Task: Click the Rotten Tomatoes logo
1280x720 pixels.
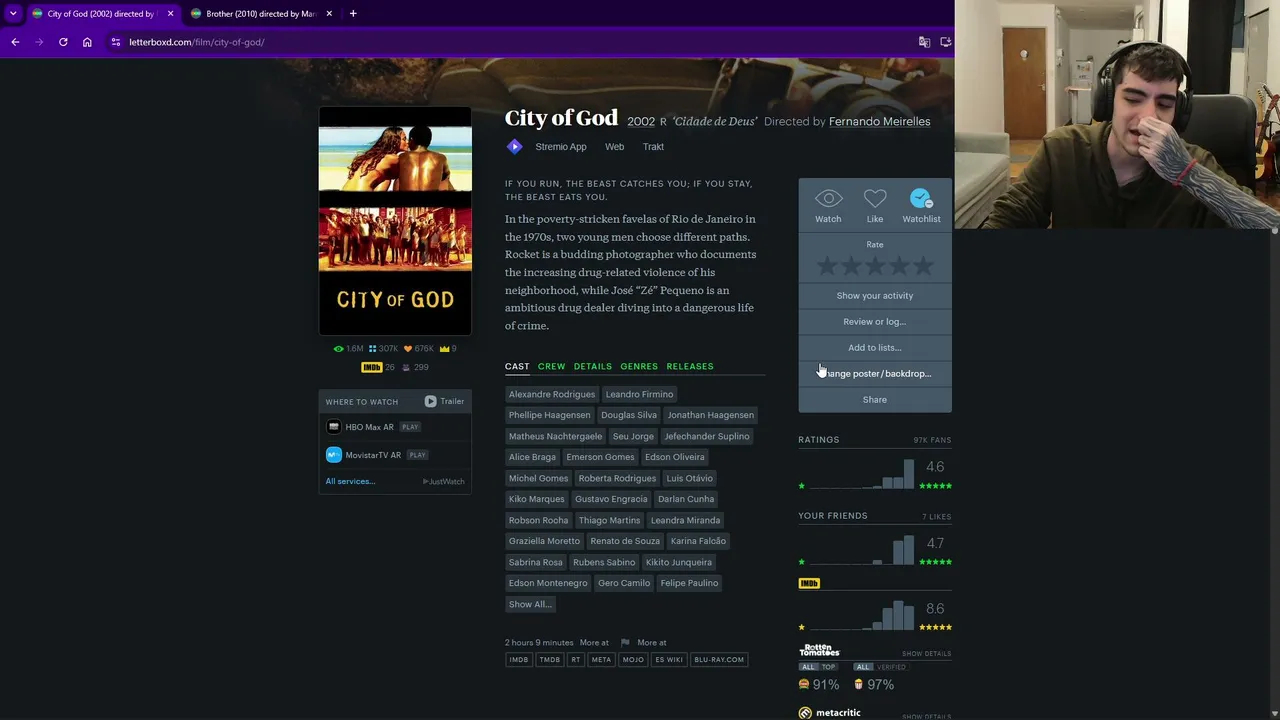Action: [x=819, y=650]
